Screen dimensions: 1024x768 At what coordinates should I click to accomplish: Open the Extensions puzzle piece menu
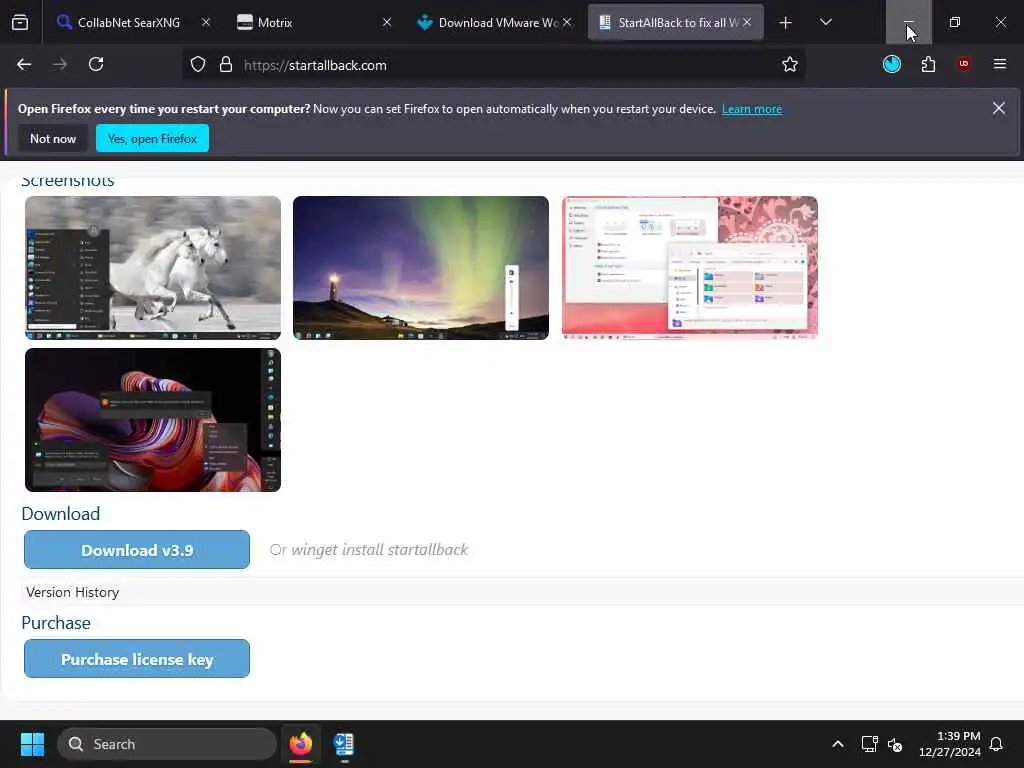coord(928,64)
